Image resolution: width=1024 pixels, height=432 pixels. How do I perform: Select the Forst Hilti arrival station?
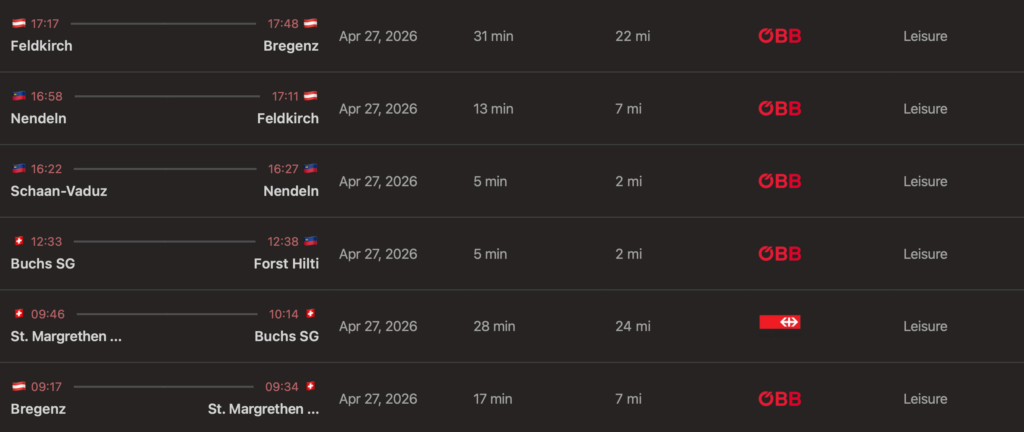(286, 264)
